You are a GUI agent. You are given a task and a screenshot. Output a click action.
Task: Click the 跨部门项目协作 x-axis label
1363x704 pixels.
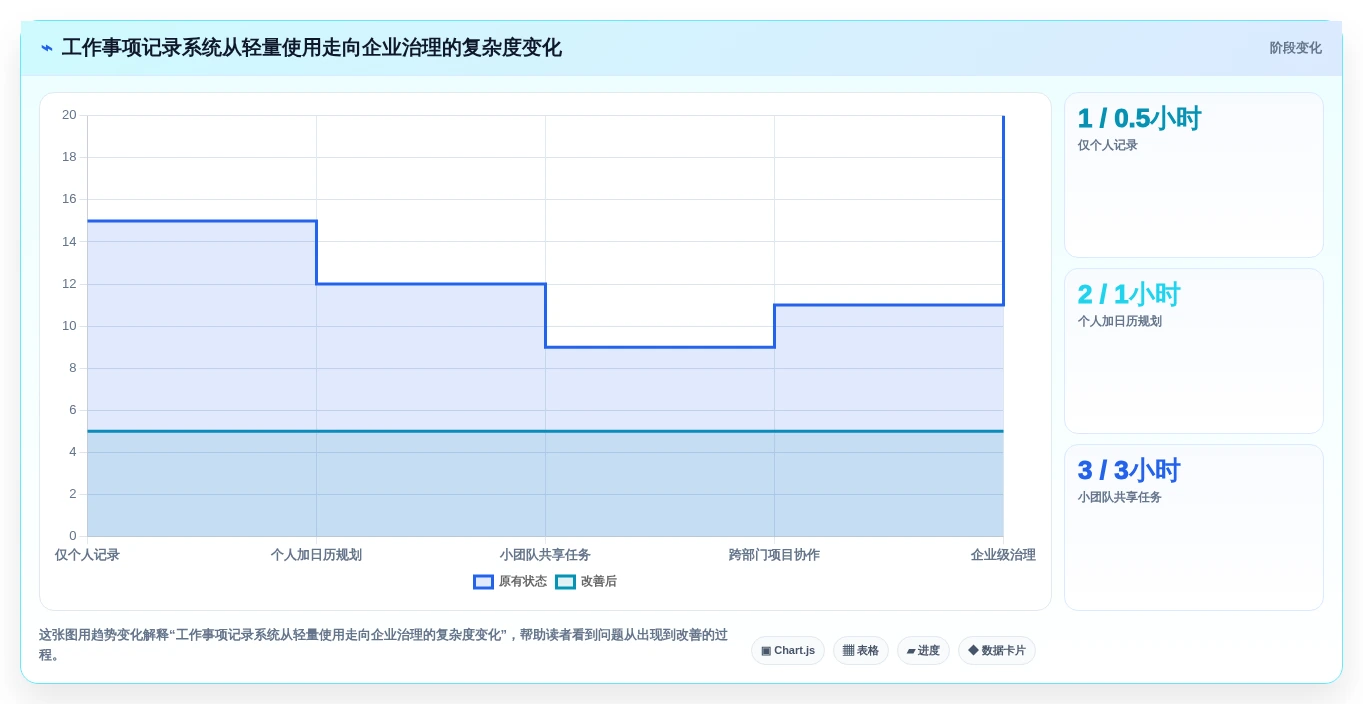point(774,555)
